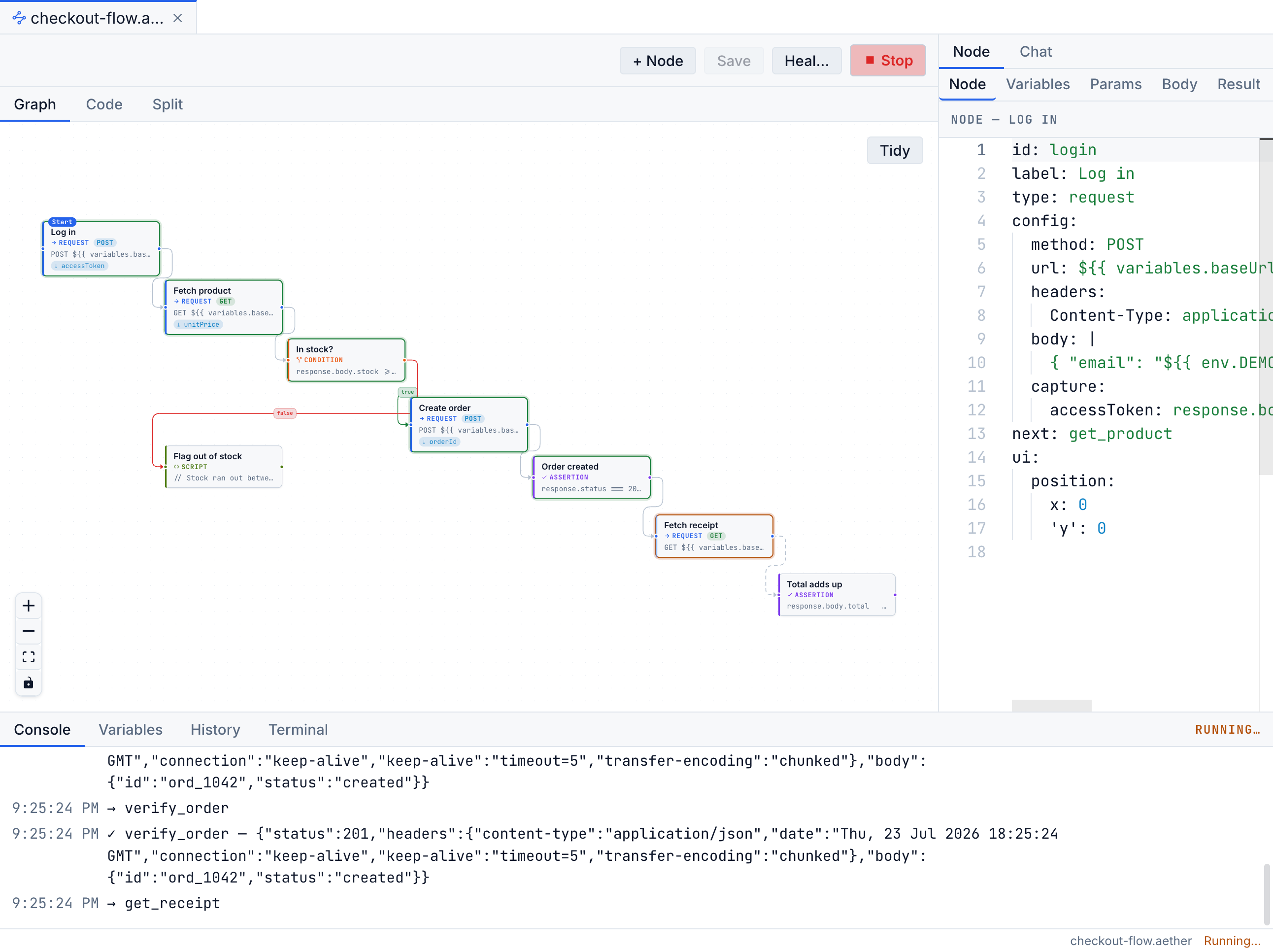Viewport: 1273px width, 952px height.
Task: Switch to the Graph view tab
Action: pos(35,104)
